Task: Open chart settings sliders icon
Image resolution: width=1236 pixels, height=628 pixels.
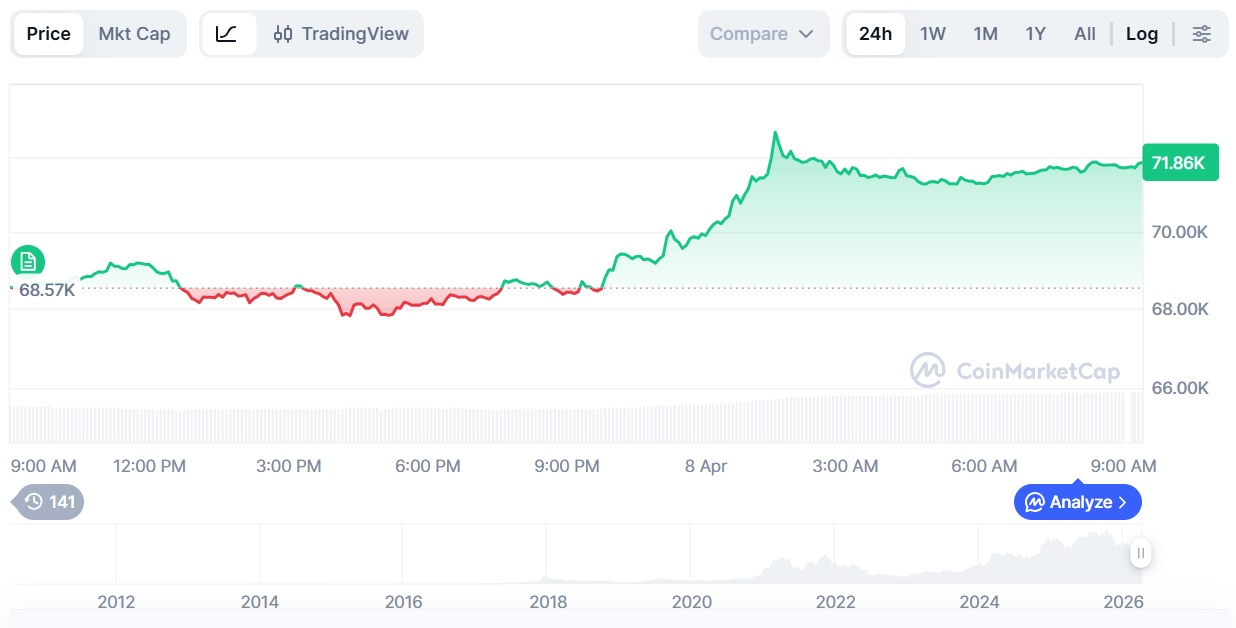Action: click(1201, 34)
